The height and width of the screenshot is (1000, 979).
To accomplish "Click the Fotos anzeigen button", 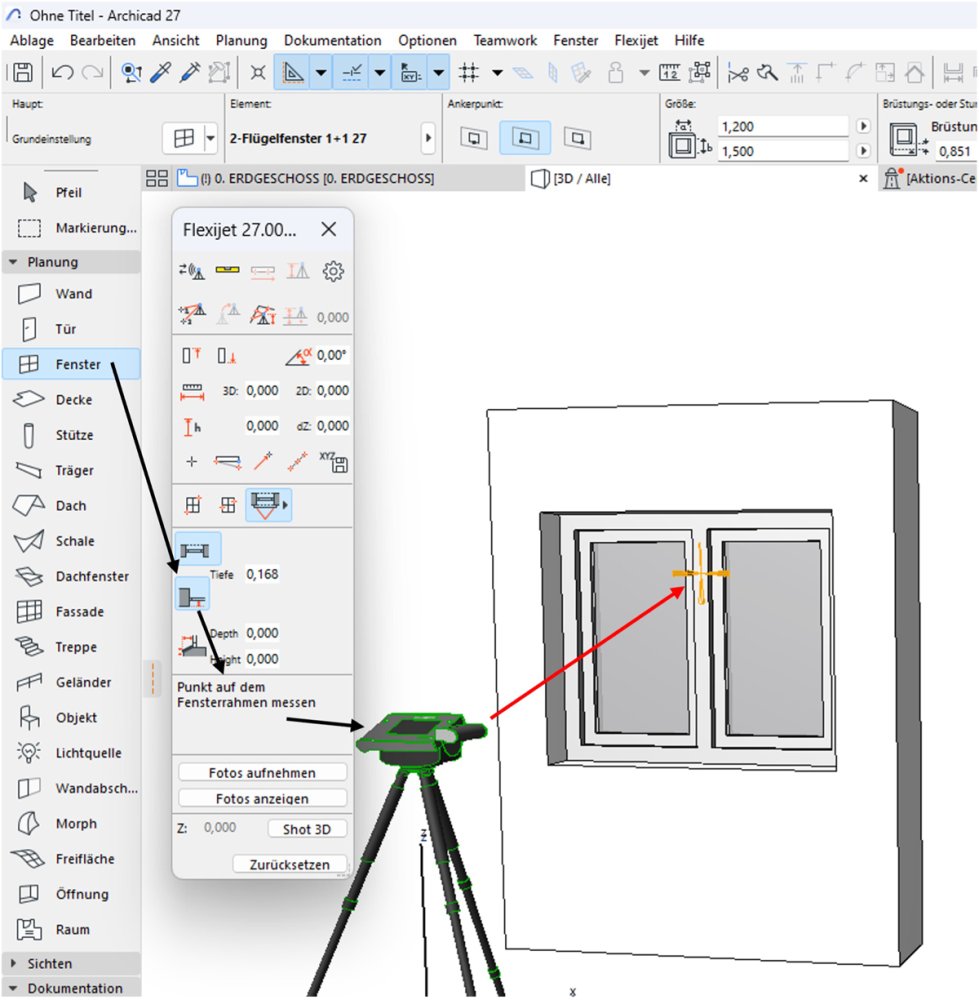I will 262,799.
